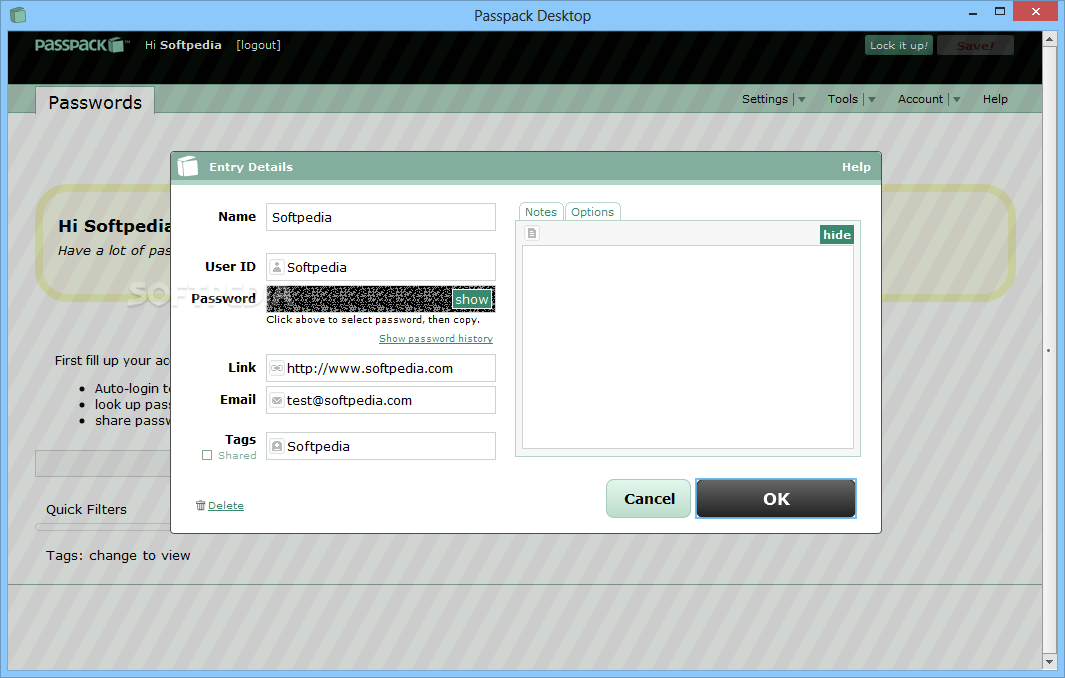Viewport: 1065px width, 678px height.
Task: Select the Passwords tab
Action: pos(95,102)
